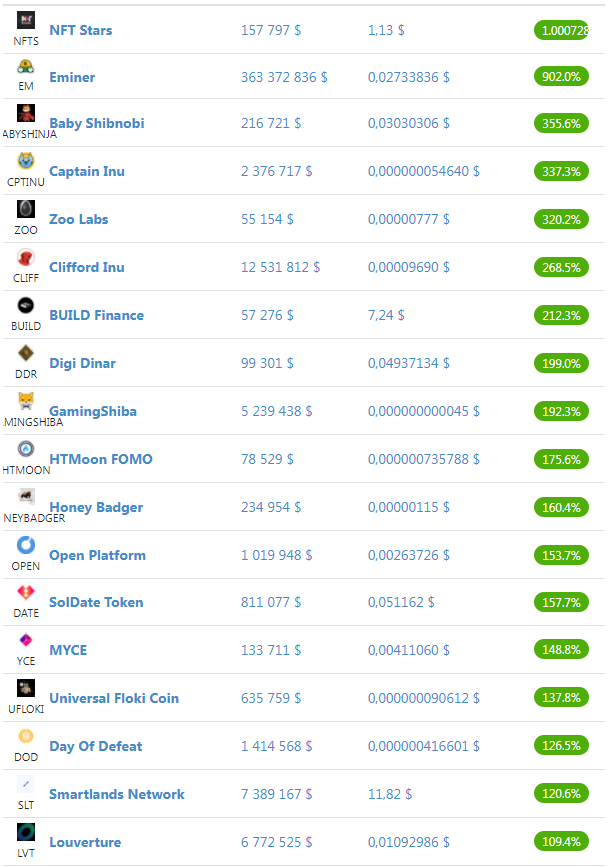Click the 212.3% badge for BUILD Finance
Viewport: 612px width, 867px height.
[x=561, y=316]
